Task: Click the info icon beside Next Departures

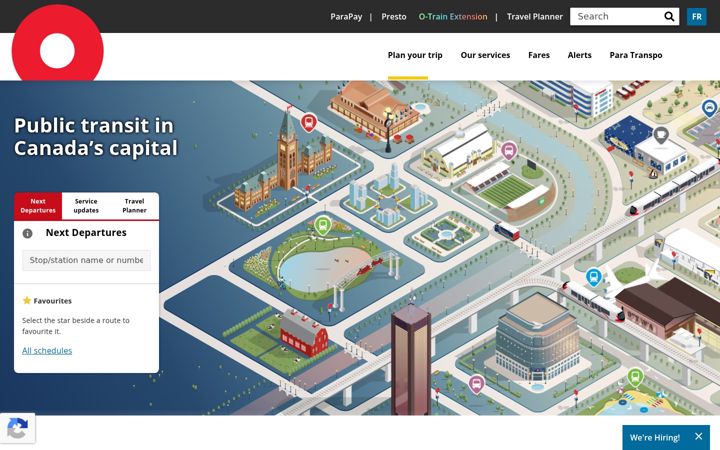Action: 28,233
